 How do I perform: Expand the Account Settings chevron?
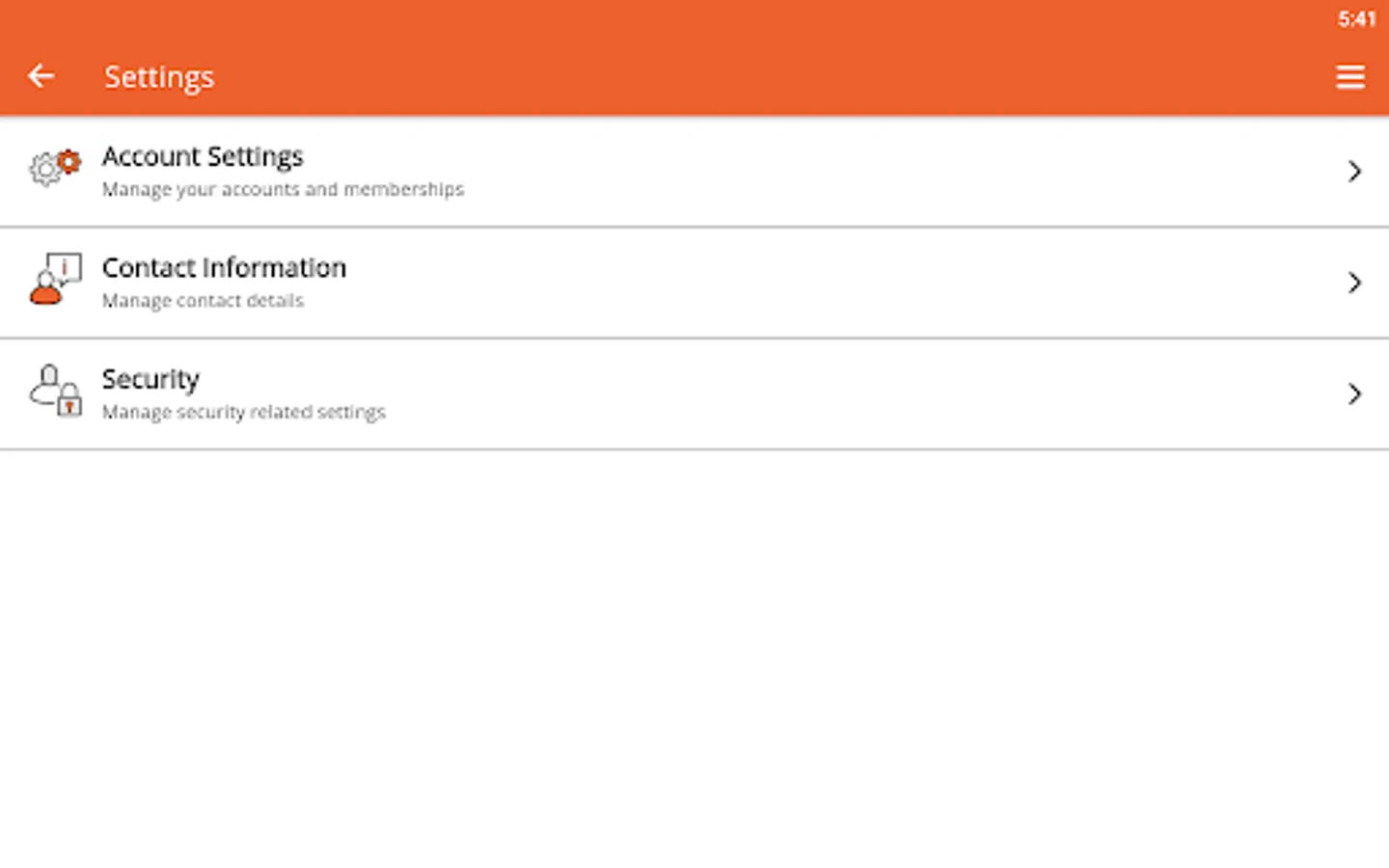[1354, 172]
